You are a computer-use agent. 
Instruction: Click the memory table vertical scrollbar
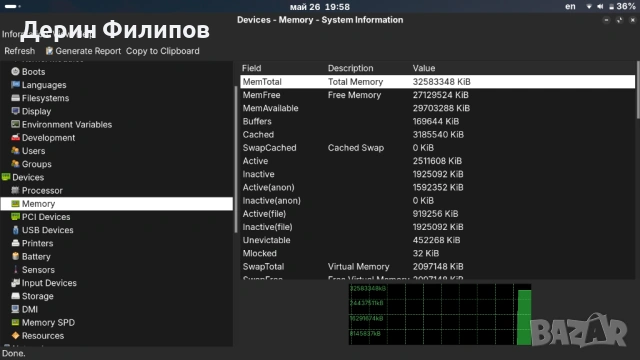pos(638,90)
